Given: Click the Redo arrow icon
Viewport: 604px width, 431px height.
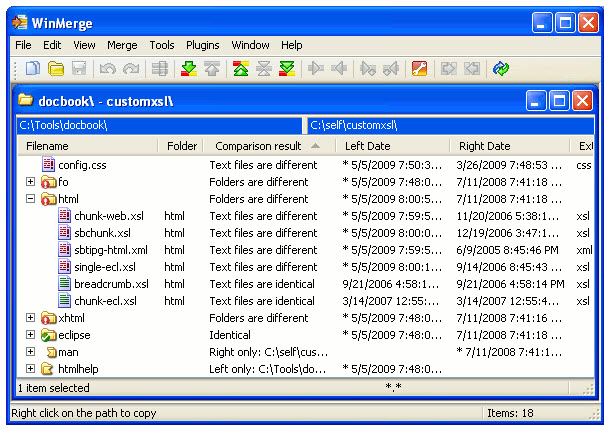Looking at the screenshot, I should click(x=131, y=69).
